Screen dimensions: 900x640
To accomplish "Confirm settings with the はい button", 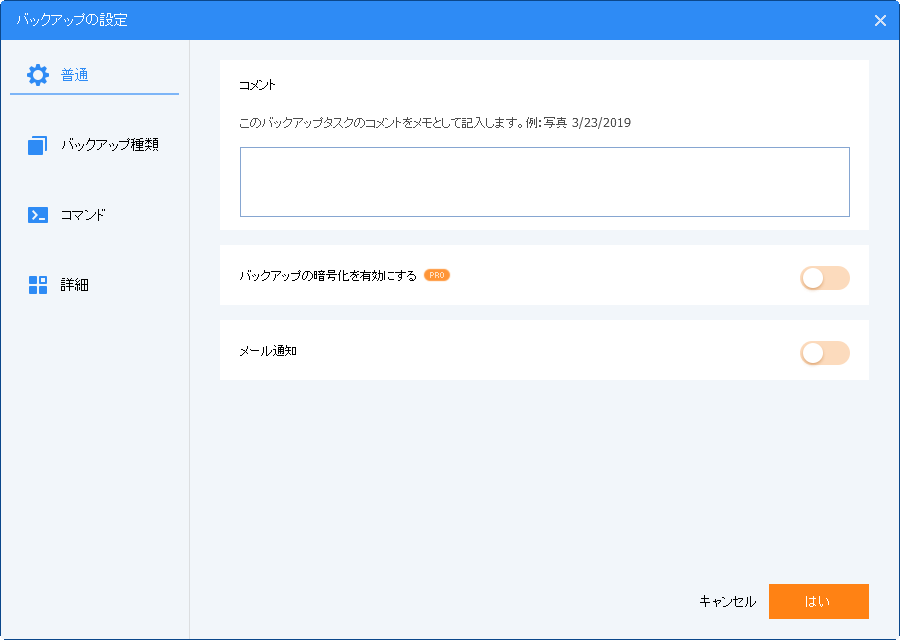I will 818,602.
